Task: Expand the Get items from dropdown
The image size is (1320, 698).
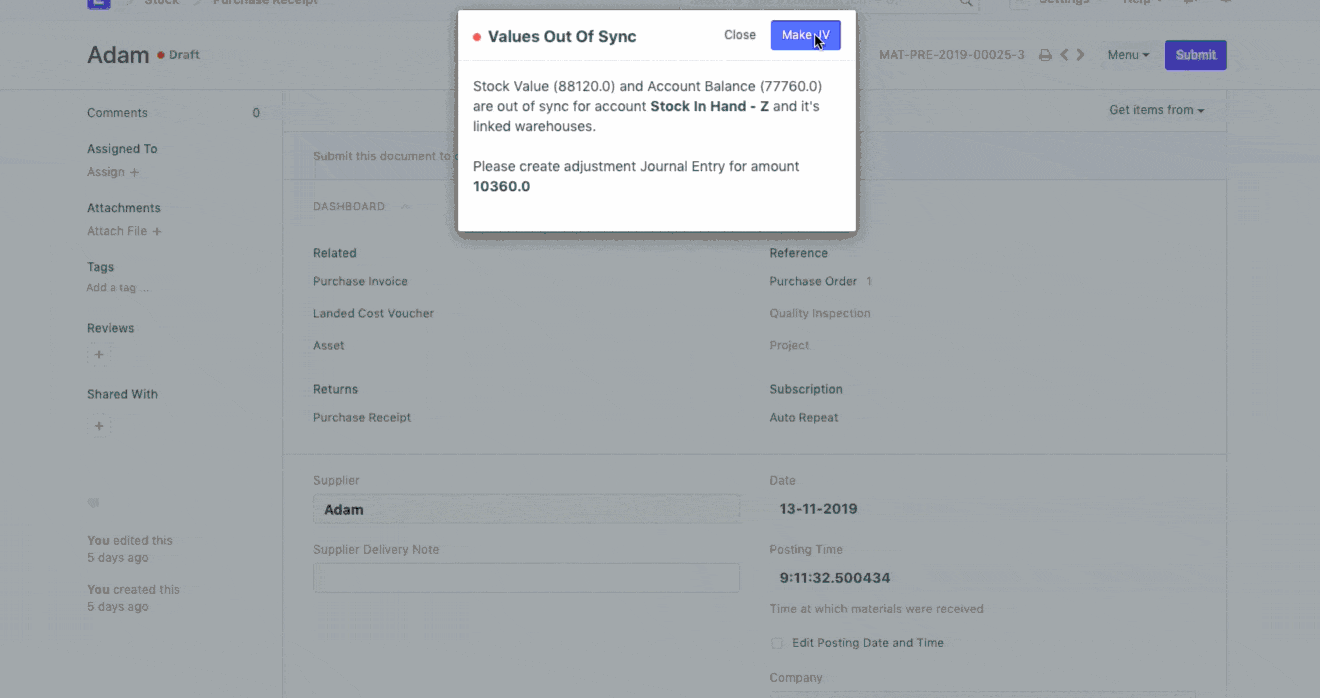Action: pos(1156,110)
